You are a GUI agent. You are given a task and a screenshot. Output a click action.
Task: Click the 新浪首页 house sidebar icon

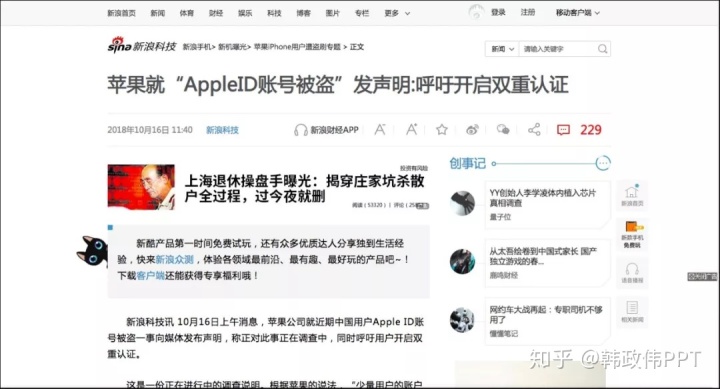click(632, 195)
